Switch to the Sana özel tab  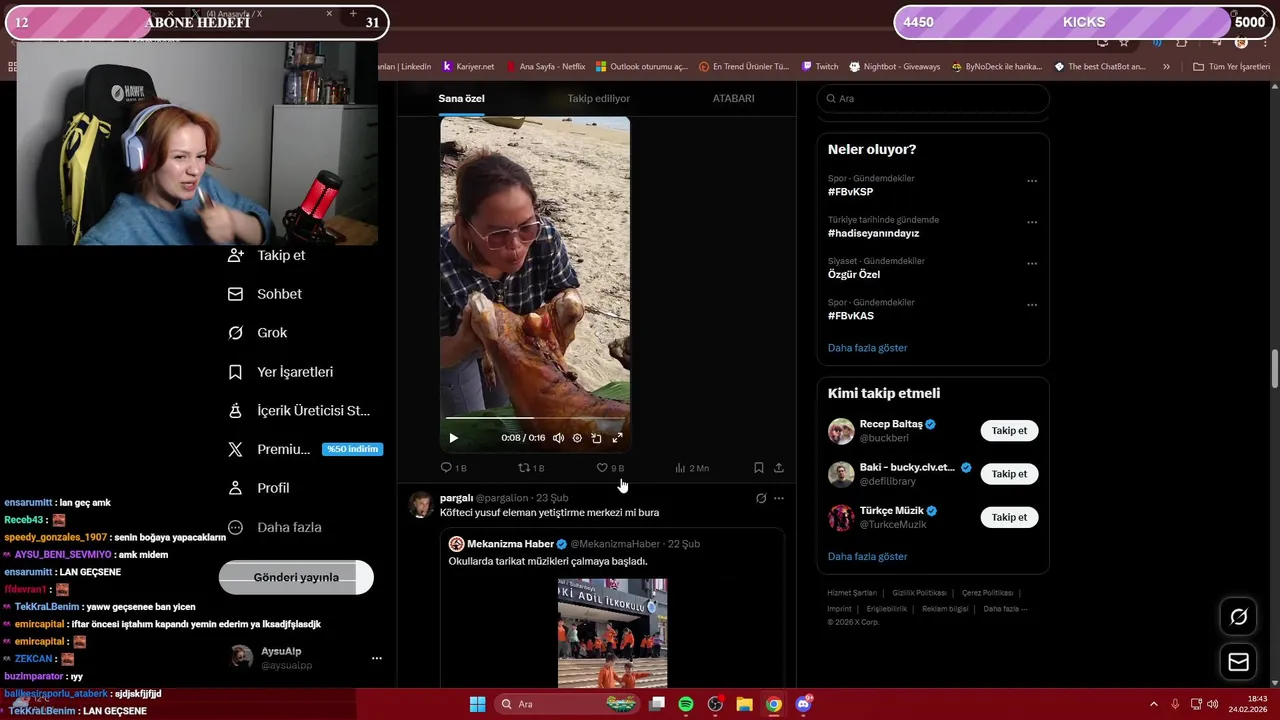[x=461, y=98]
